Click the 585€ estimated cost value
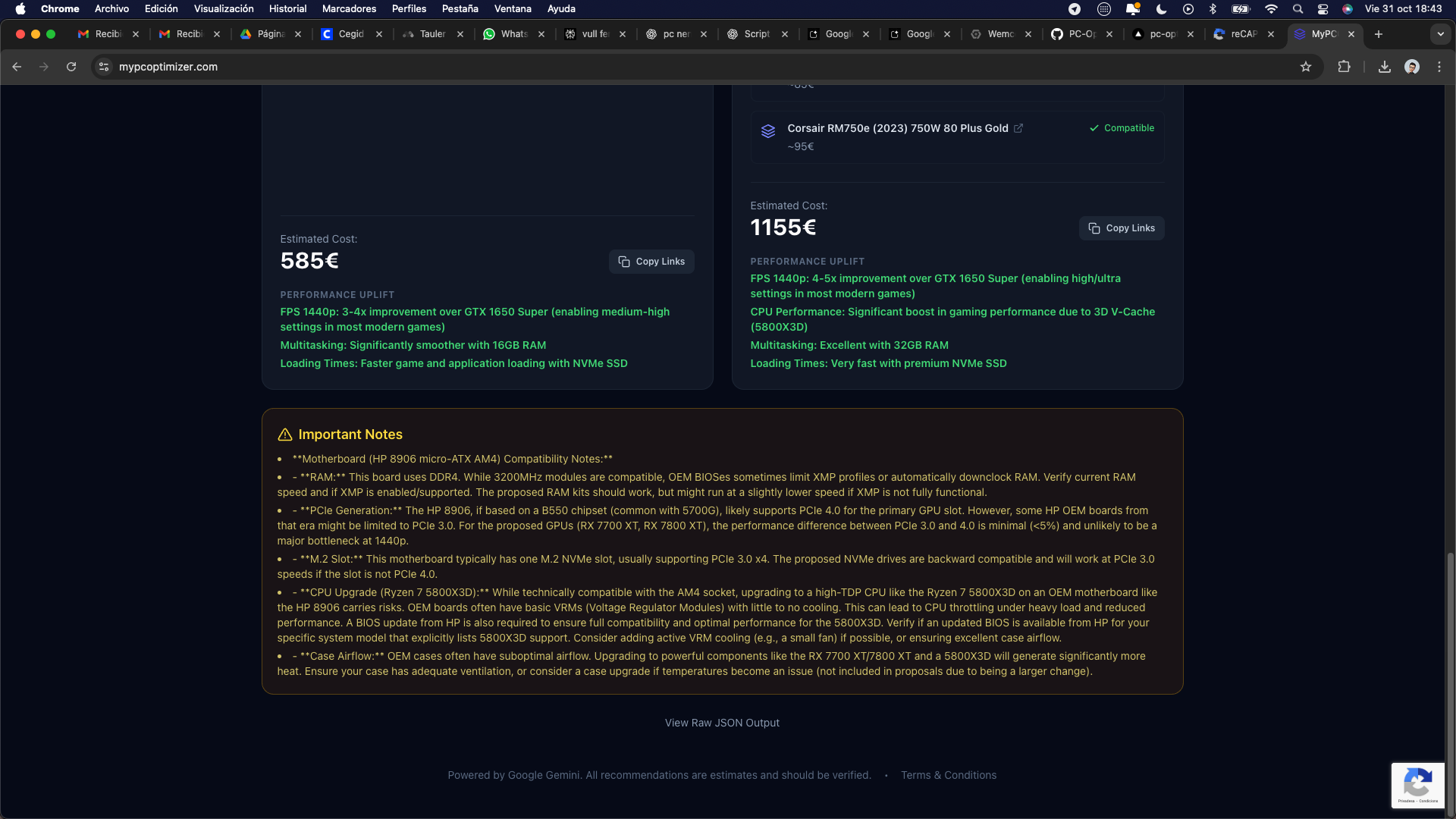Screen dimensions: 1456x819 (309, 261)
